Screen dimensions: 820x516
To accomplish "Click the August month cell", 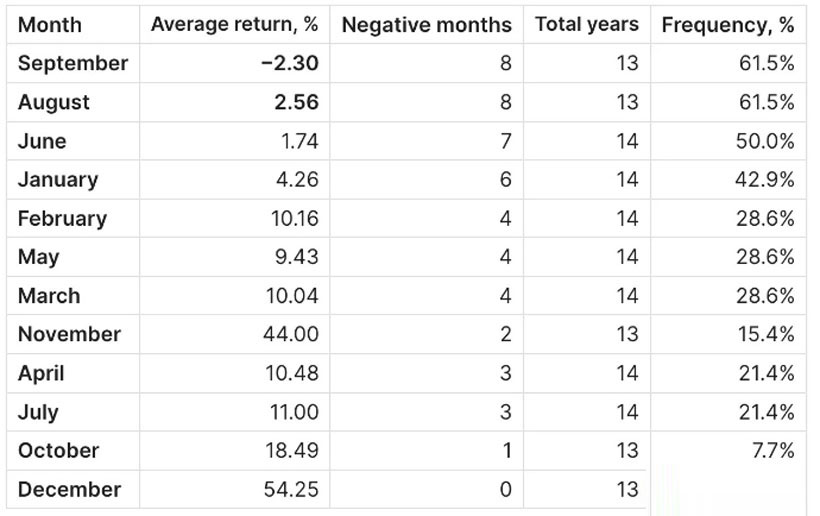I will click(x=54, y=103).
